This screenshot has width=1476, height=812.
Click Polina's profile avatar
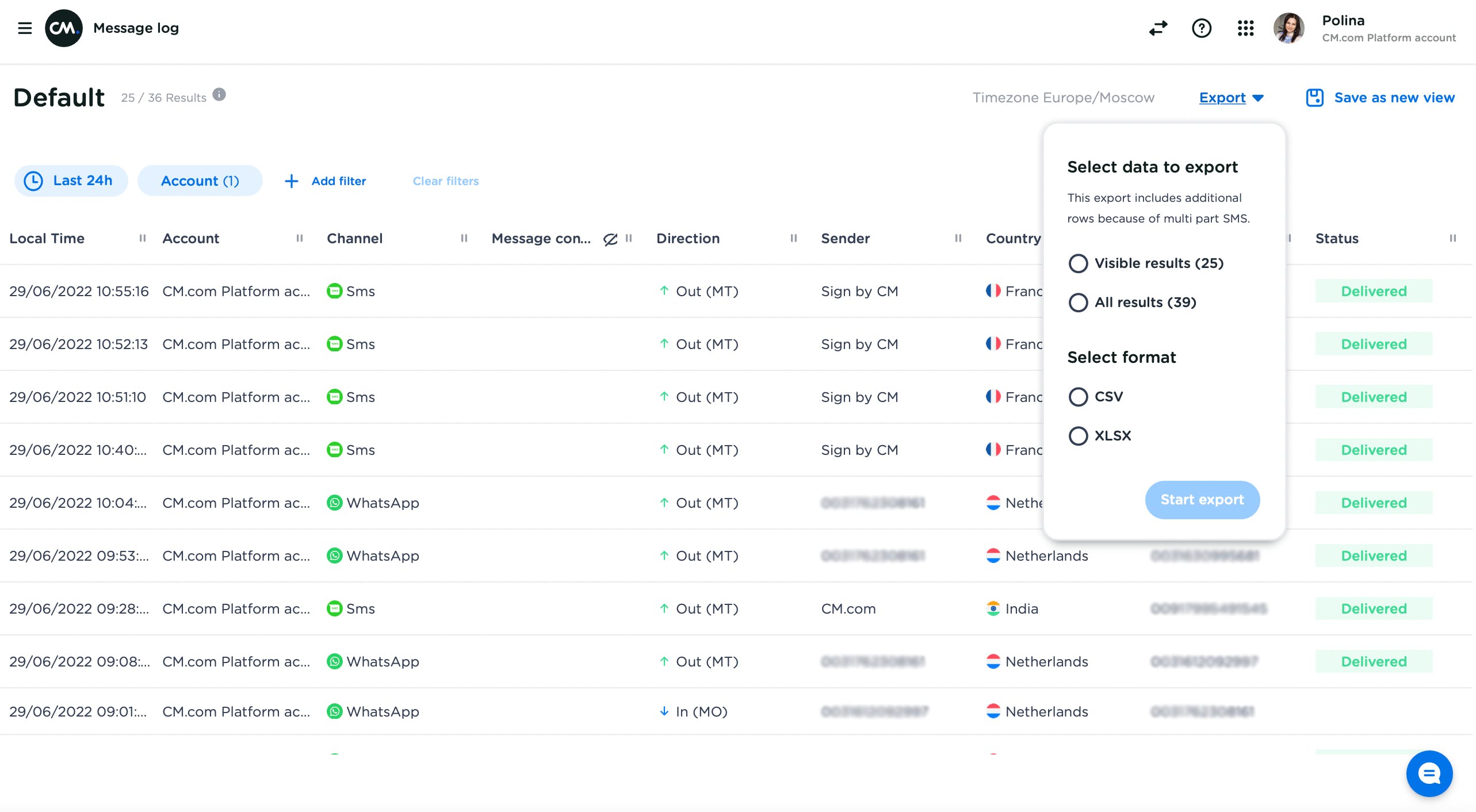tap(1288, 28)
